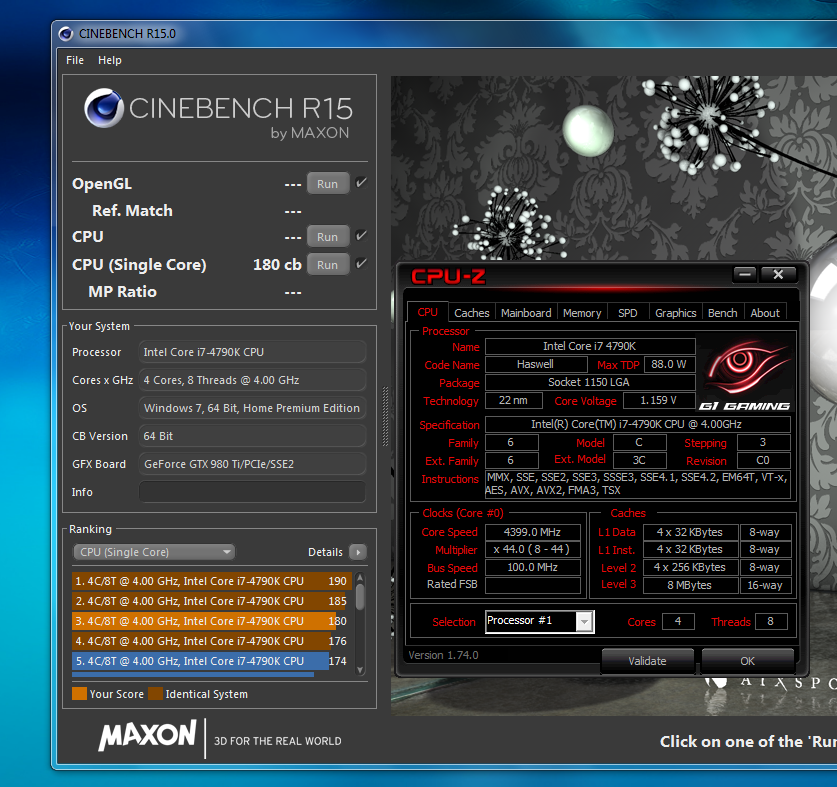The image size is (837, 787).
Task: Select ranking entry 1 with score 190
Action: [211, 581]
